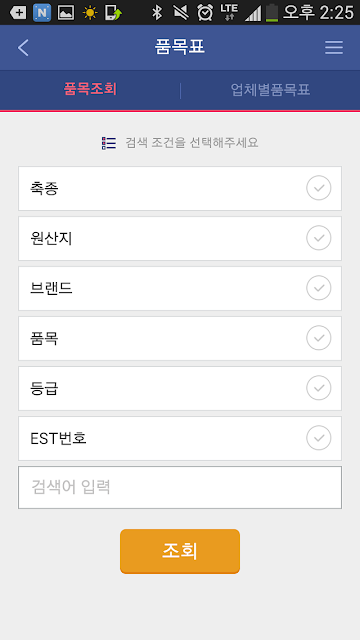
Task: Tap the orange 조회 button
Action: (180, 551)
